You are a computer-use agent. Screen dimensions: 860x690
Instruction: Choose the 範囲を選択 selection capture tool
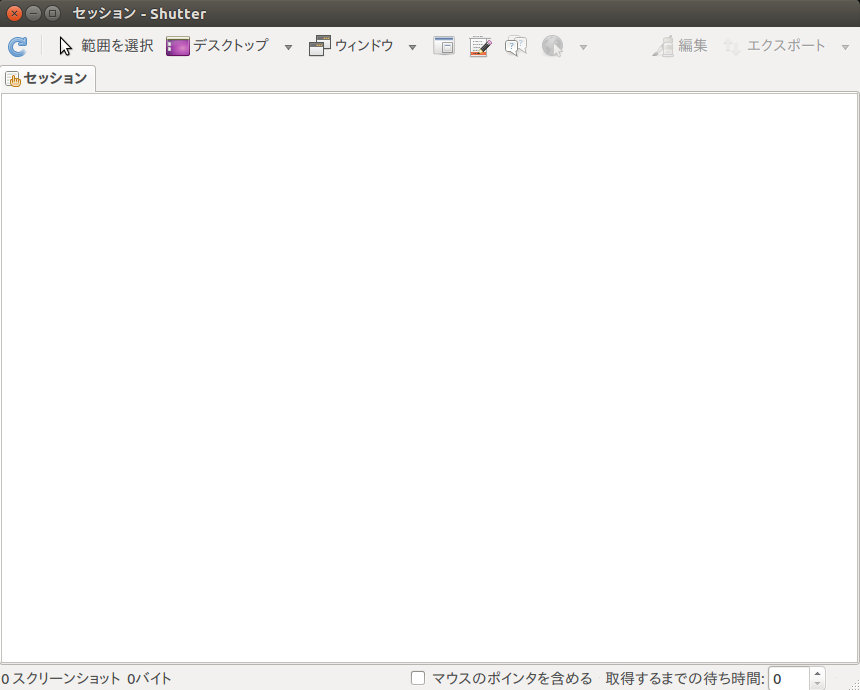tap(106, 46)
